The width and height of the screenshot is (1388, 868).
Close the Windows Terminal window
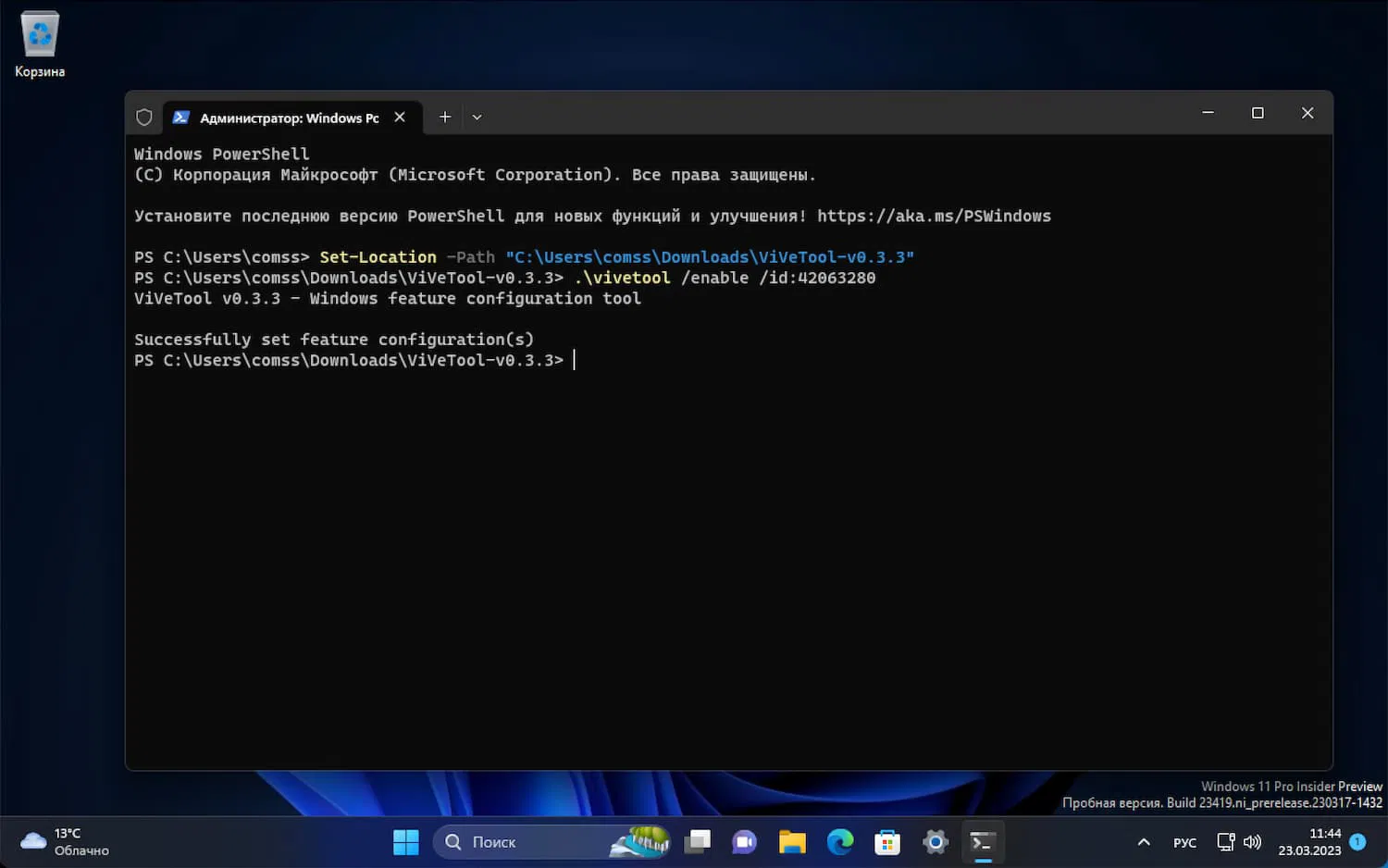click(1307, 113)
